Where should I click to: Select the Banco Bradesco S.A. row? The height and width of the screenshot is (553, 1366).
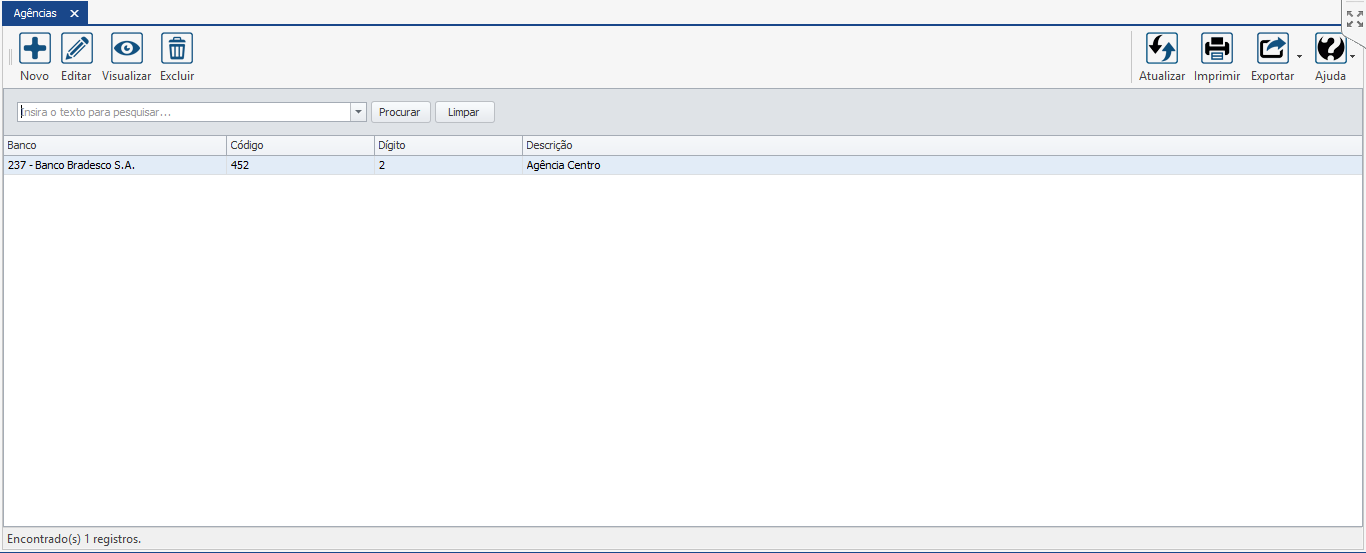click(x=115, y=166)
